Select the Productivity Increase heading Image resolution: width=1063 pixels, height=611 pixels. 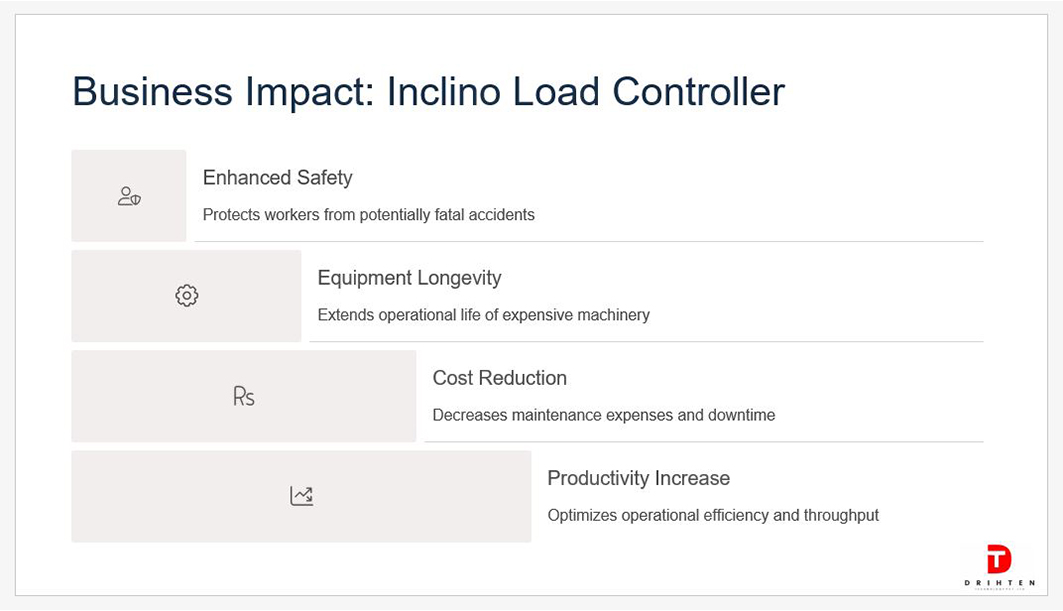pos(639,478)
